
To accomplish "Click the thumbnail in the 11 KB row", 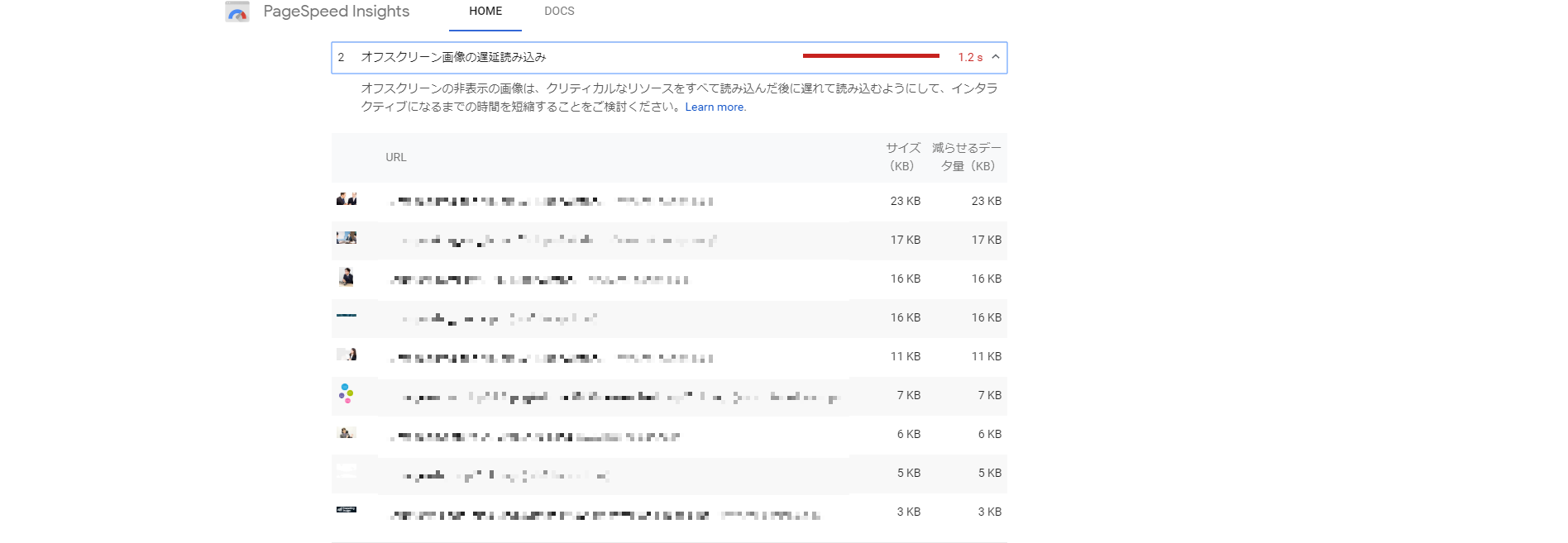I will click(x=347, y=355).
